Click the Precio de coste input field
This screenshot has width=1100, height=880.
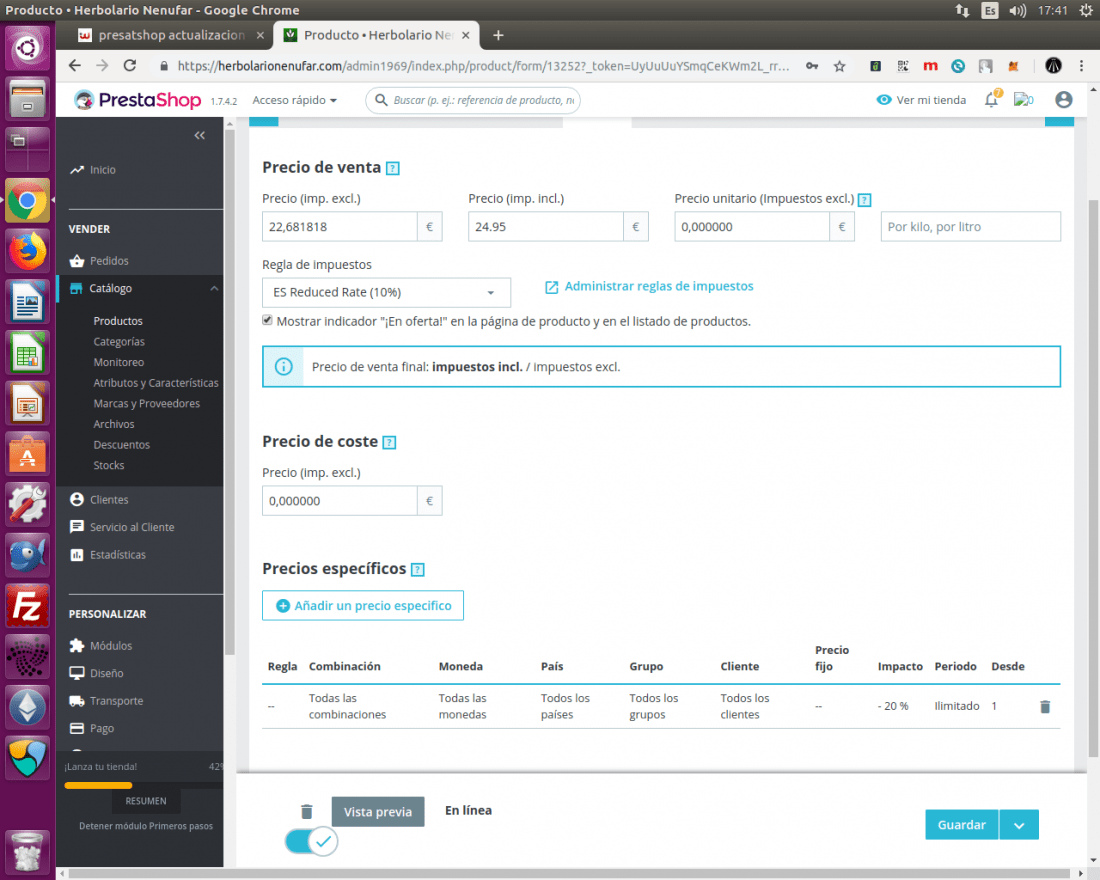tap(340, 501)
